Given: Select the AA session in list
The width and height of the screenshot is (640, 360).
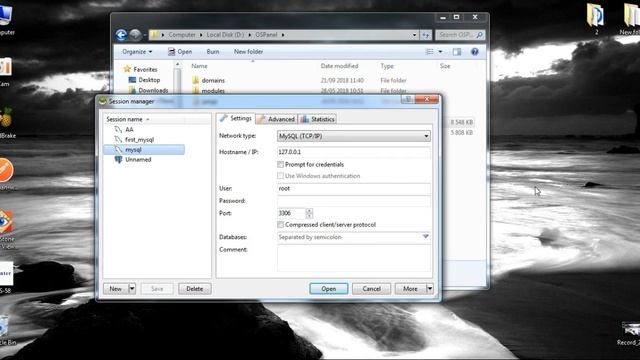Looking at the screenshot, I should pos(129,129).
